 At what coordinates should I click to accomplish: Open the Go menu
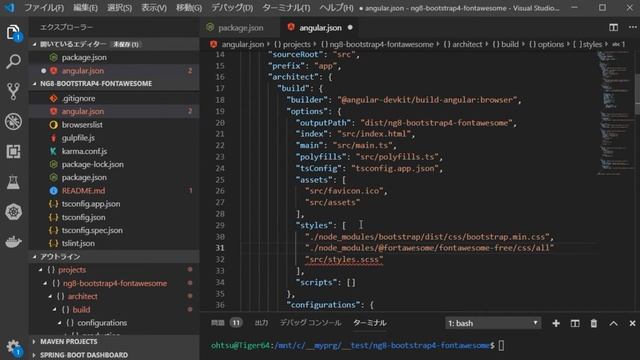click(189, 8)
